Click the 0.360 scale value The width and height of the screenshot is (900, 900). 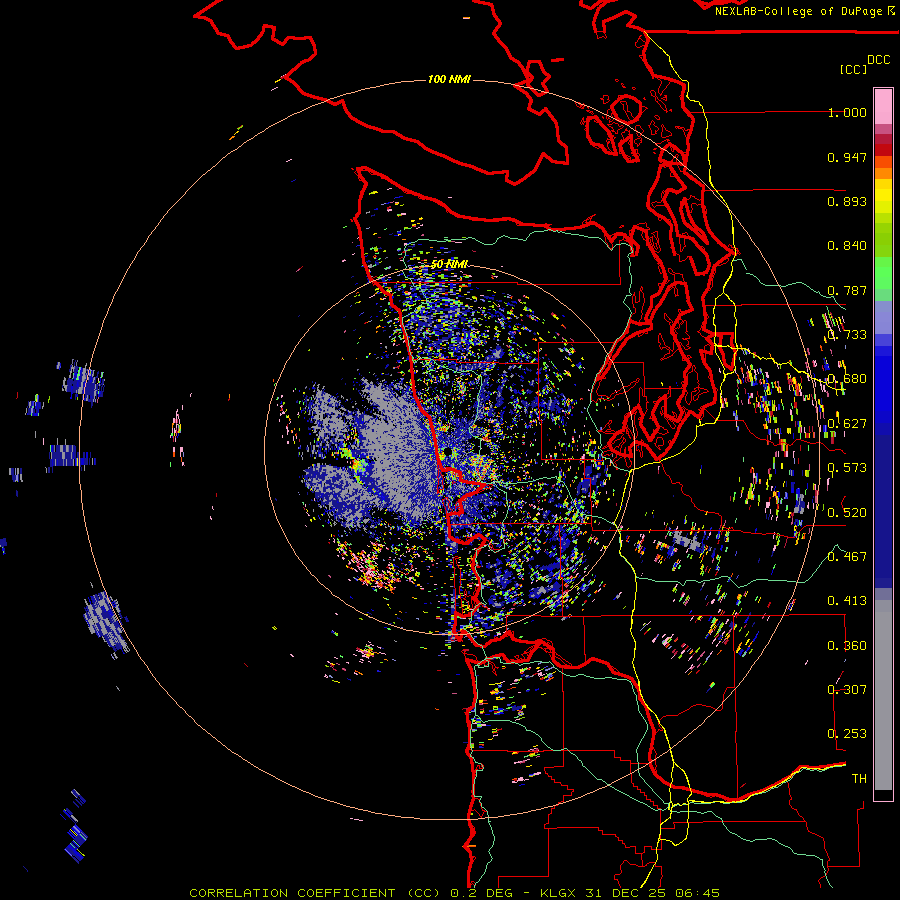(x=847, y=646)
